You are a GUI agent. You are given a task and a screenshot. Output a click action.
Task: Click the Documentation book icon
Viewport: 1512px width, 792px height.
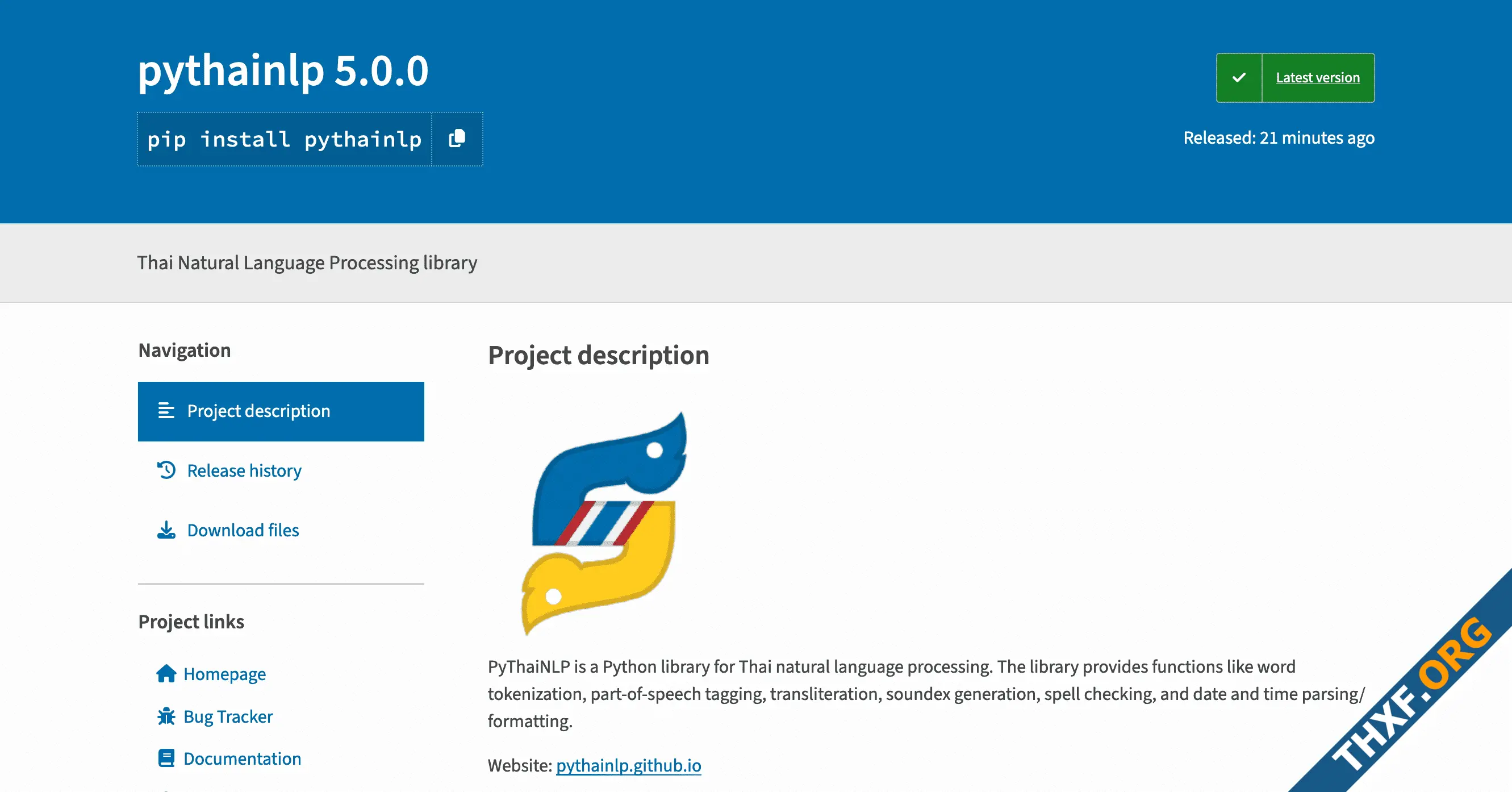166,758
